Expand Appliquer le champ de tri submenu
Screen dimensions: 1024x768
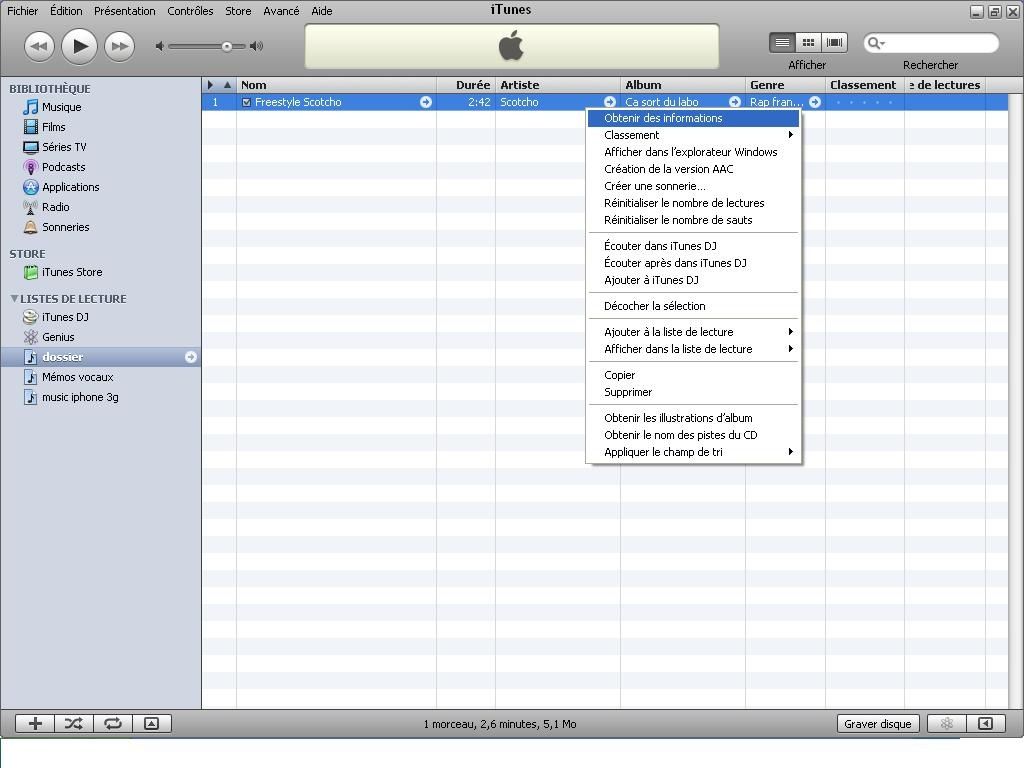pos(693,452)
